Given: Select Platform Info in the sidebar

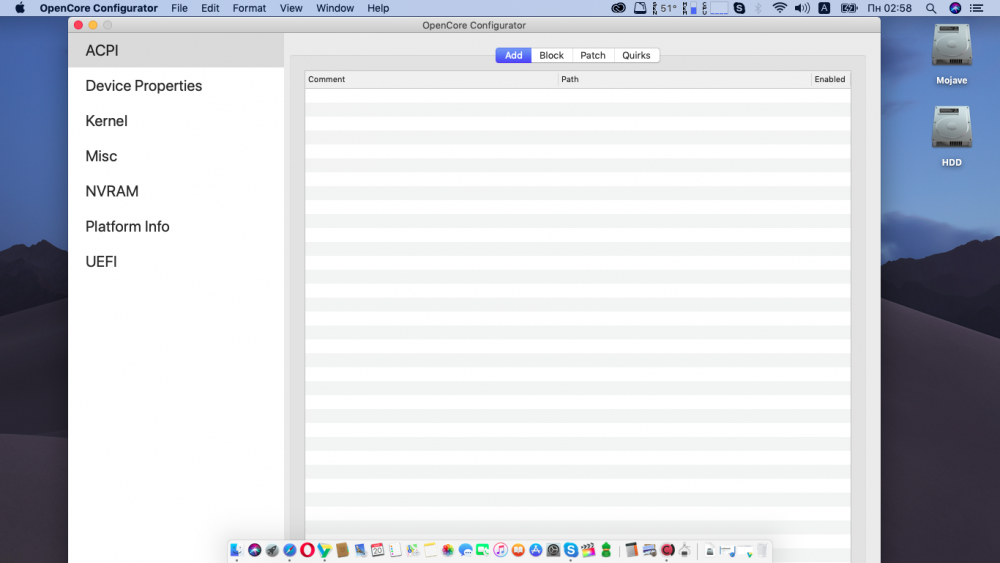Looking at the screenshot, I should click(176, 226).
